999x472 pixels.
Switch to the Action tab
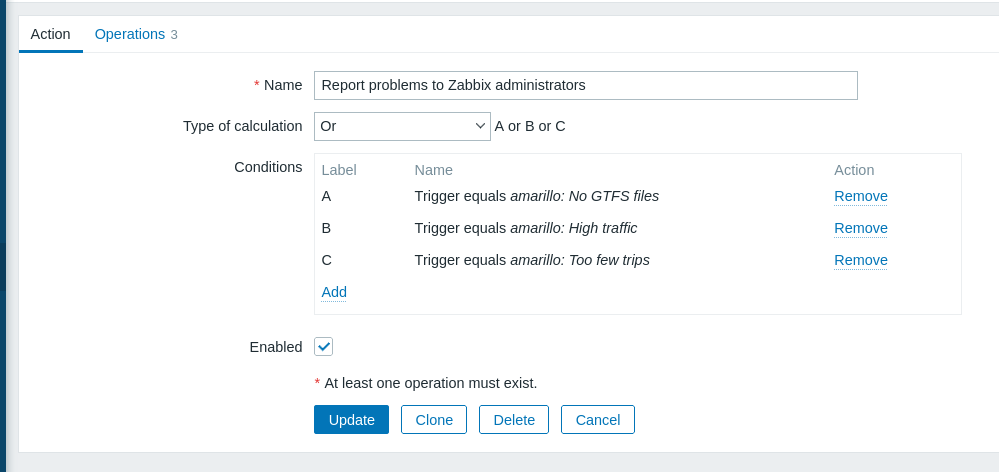click(50, 34)
